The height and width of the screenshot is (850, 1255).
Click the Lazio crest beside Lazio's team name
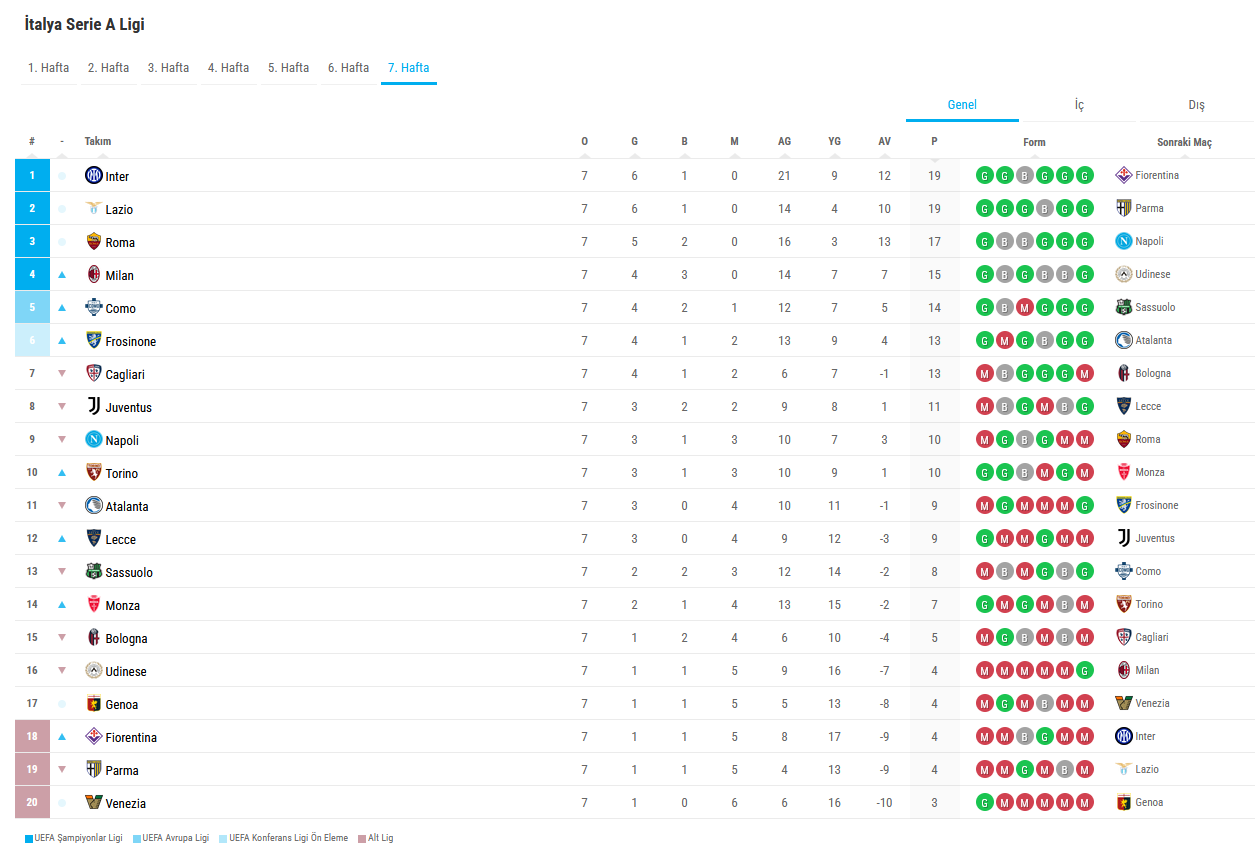pyautogui.click(x=94, y=209)
